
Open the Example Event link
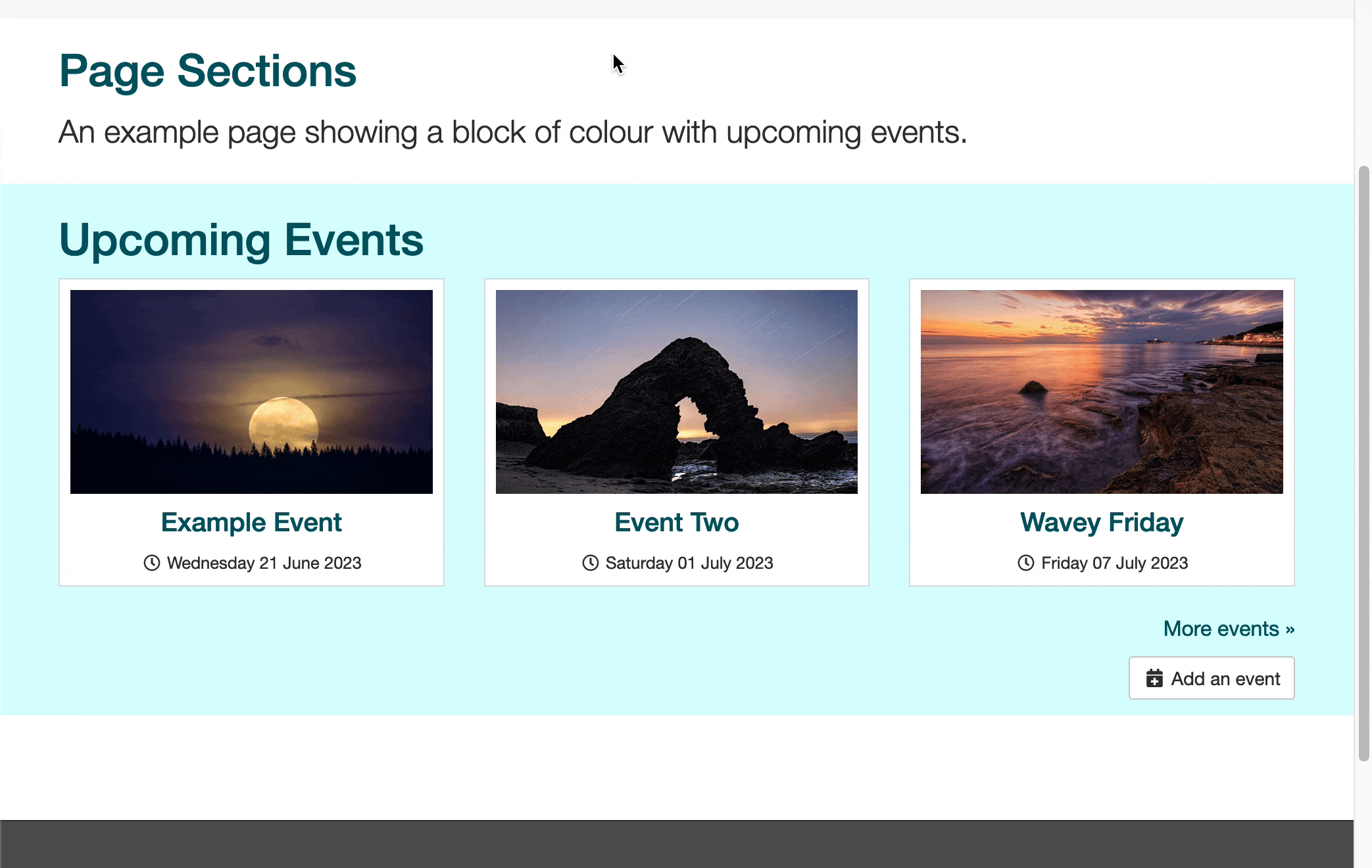(x=251, y=522)
